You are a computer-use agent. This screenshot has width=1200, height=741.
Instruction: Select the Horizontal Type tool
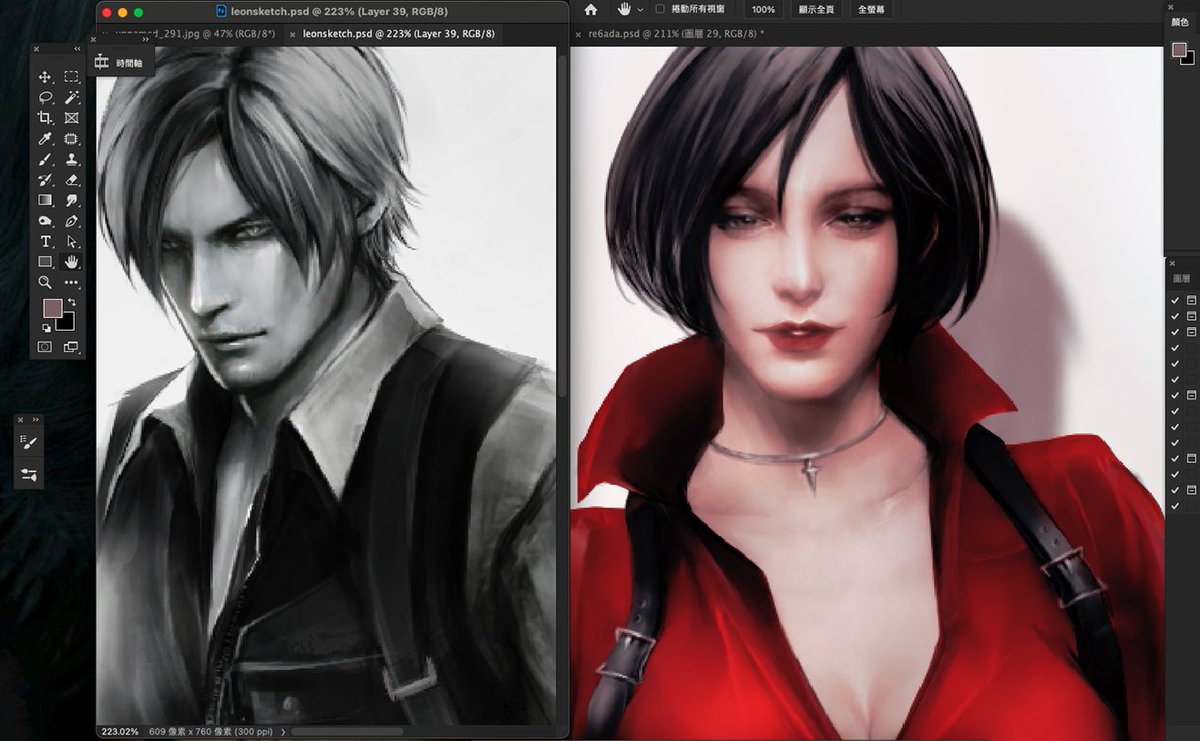[45, 242]
